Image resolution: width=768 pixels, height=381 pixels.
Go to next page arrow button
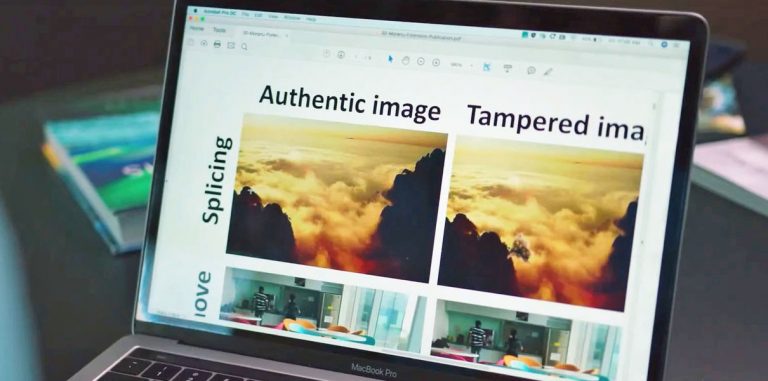(x=341, y=54)
